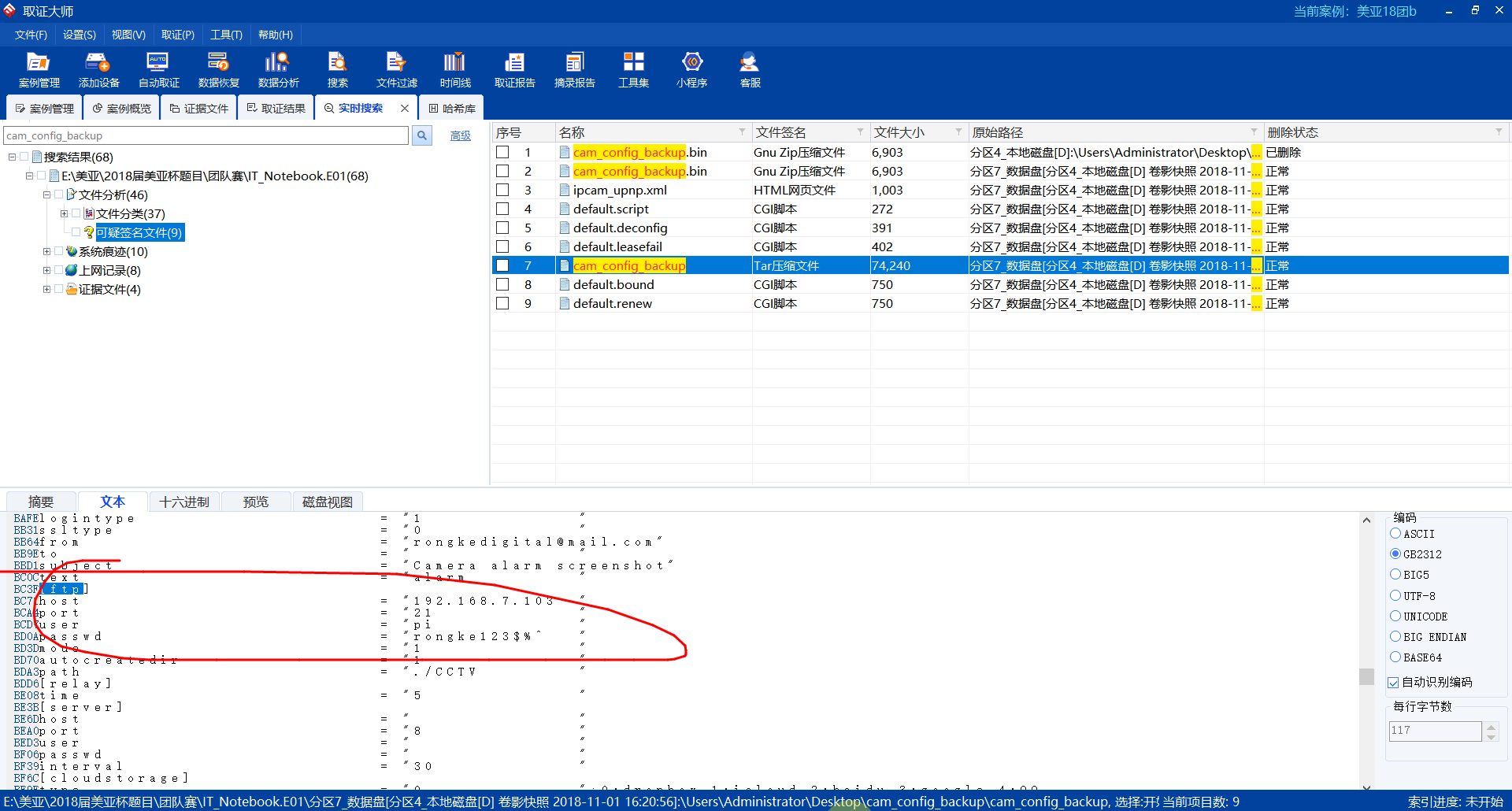Expand the 文件分类(37) node
The height and width of the screenshot is (811, 1512).
point(64,213)
